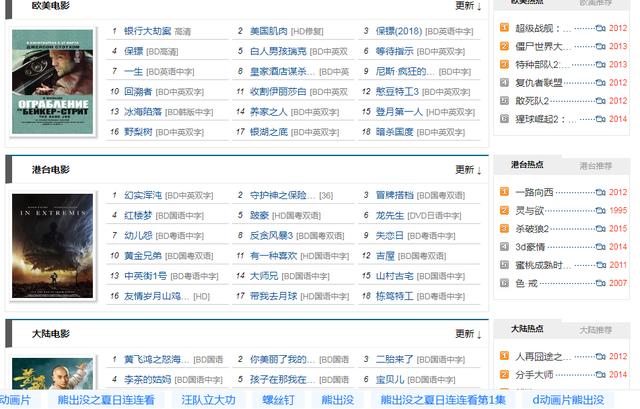Viewport: 640px width, 409px height.
Task: Switch to the 港台热点 tab
Action: 527,165
